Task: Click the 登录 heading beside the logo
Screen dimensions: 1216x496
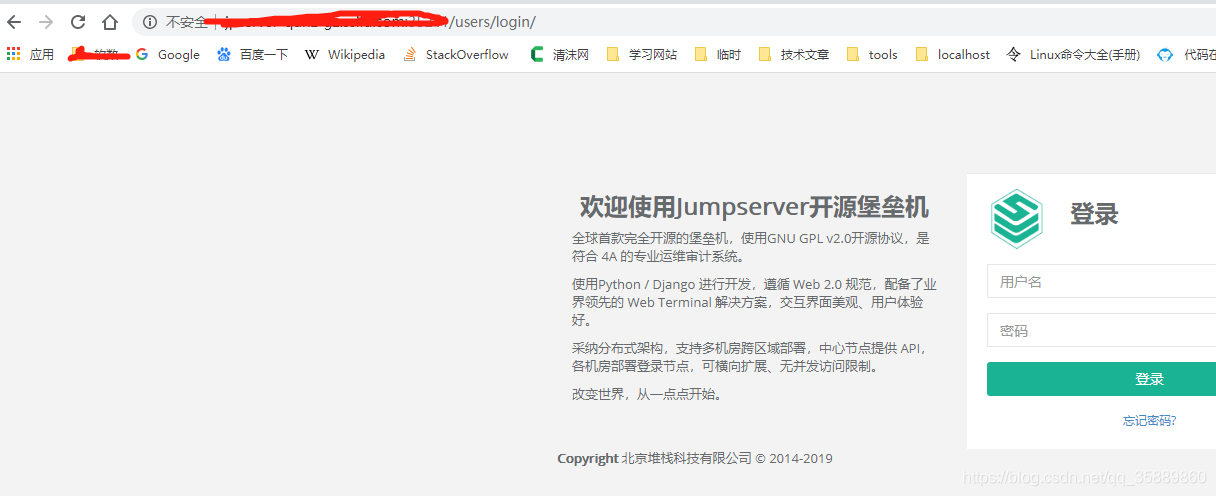Action: tap(1094, 214)
